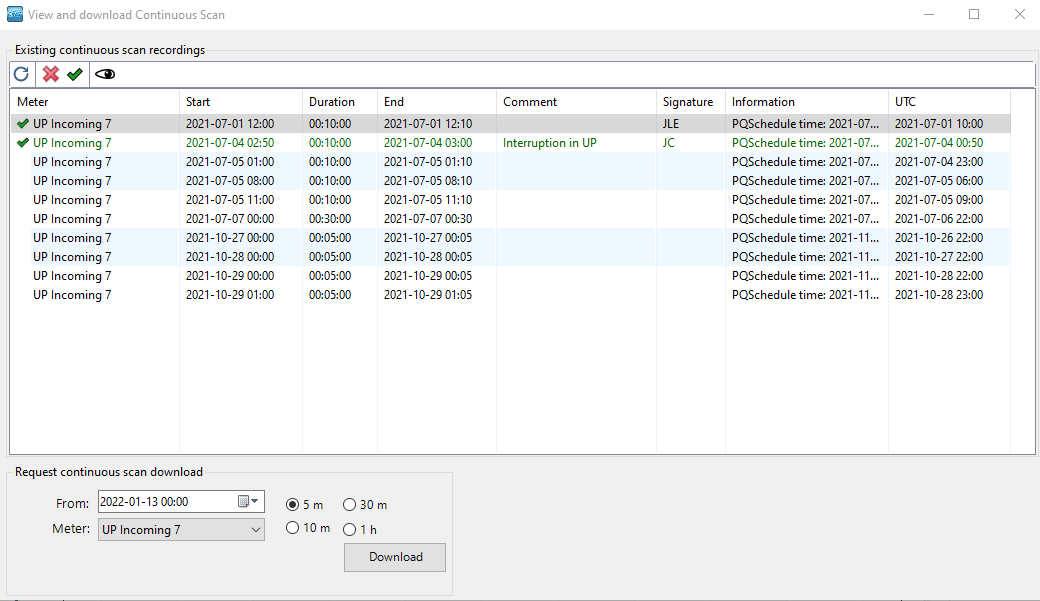The height and width of the screenshot is (601, 1040).
Task: Expand the Meter combo box
Action: 255,529
